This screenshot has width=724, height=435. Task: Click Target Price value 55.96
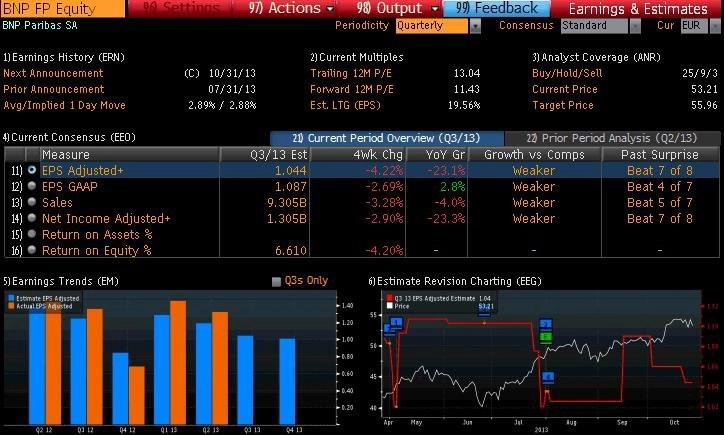pos(705,105)
